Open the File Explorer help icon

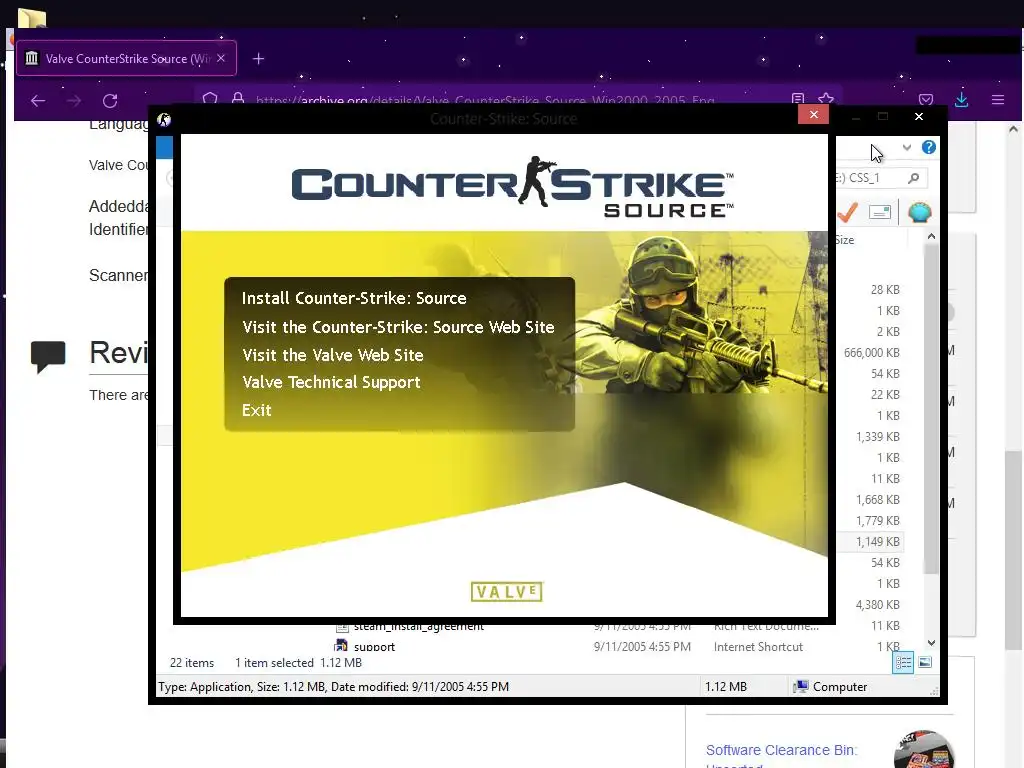tap(929, 148)
